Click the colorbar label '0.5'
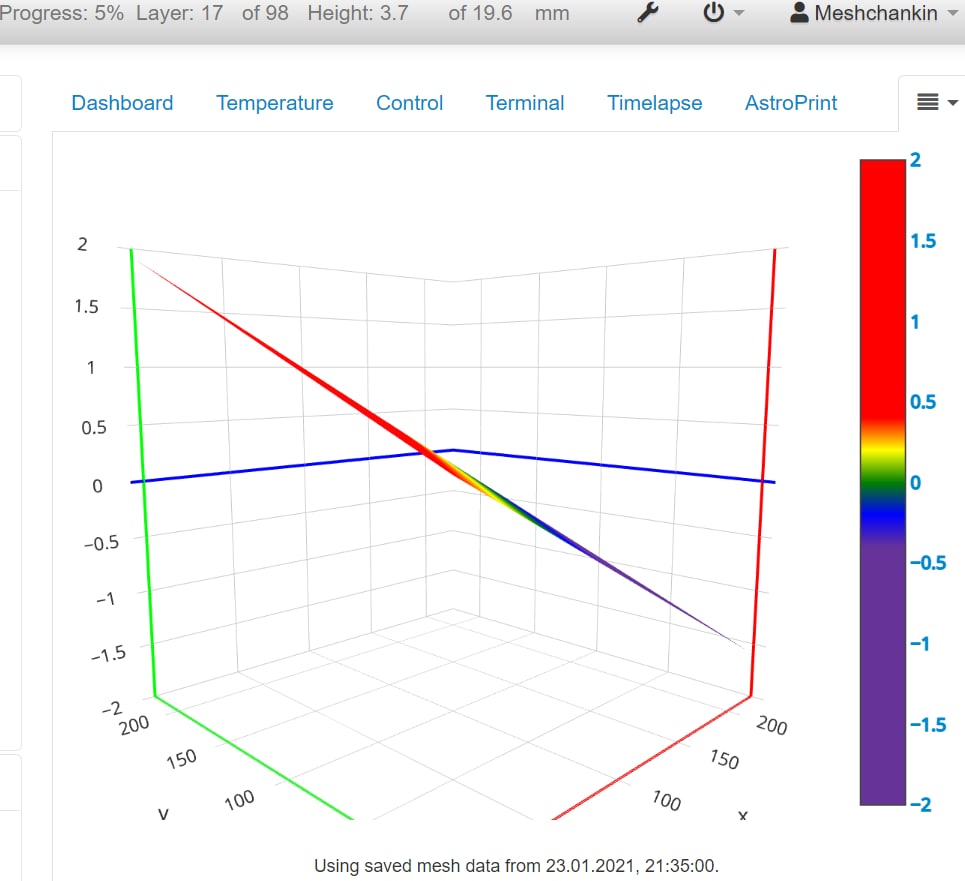The image size is (965, 881). point(923,402)
